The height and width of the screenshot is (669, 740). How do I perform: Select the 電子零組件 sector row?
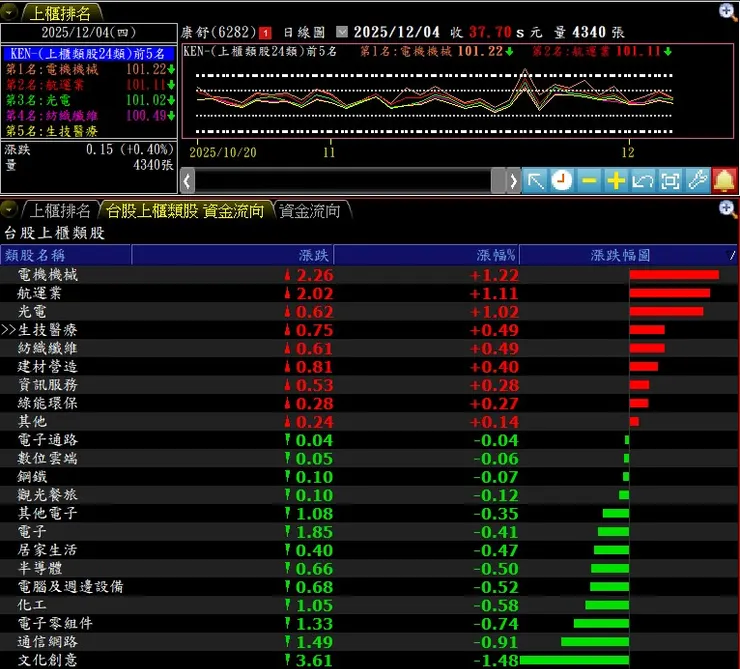(369, 623)
